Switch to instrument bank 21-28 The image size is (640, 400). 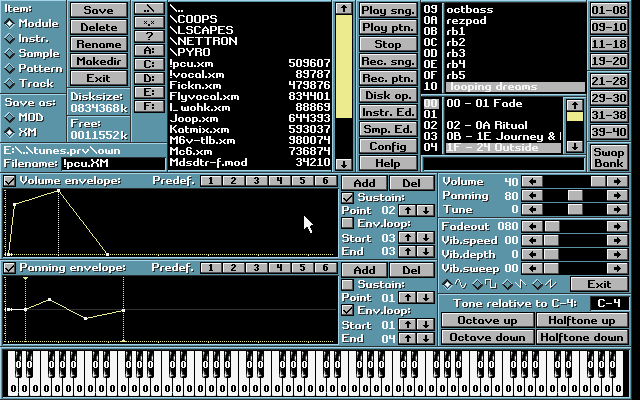[609, 81]
